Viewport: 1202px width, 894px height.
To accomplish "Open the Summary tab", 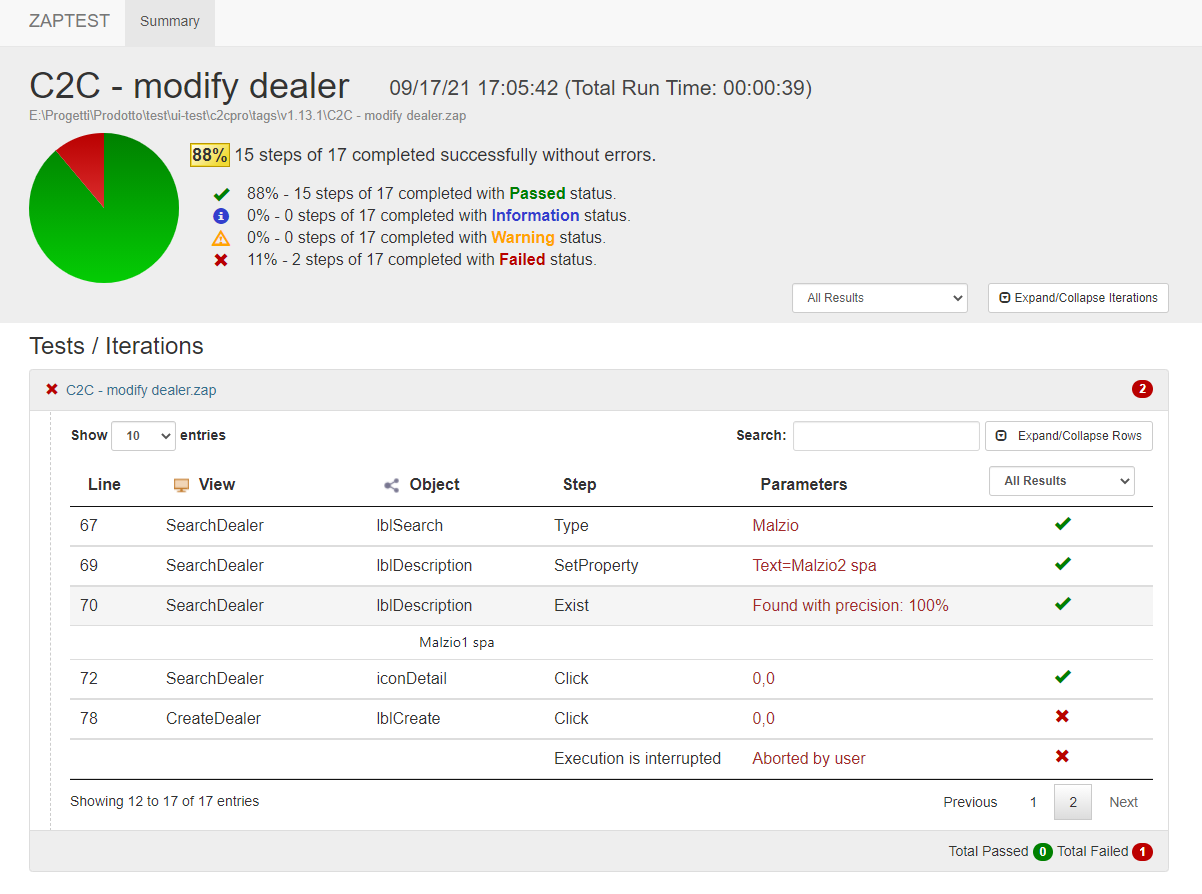I will pos(170,22).
